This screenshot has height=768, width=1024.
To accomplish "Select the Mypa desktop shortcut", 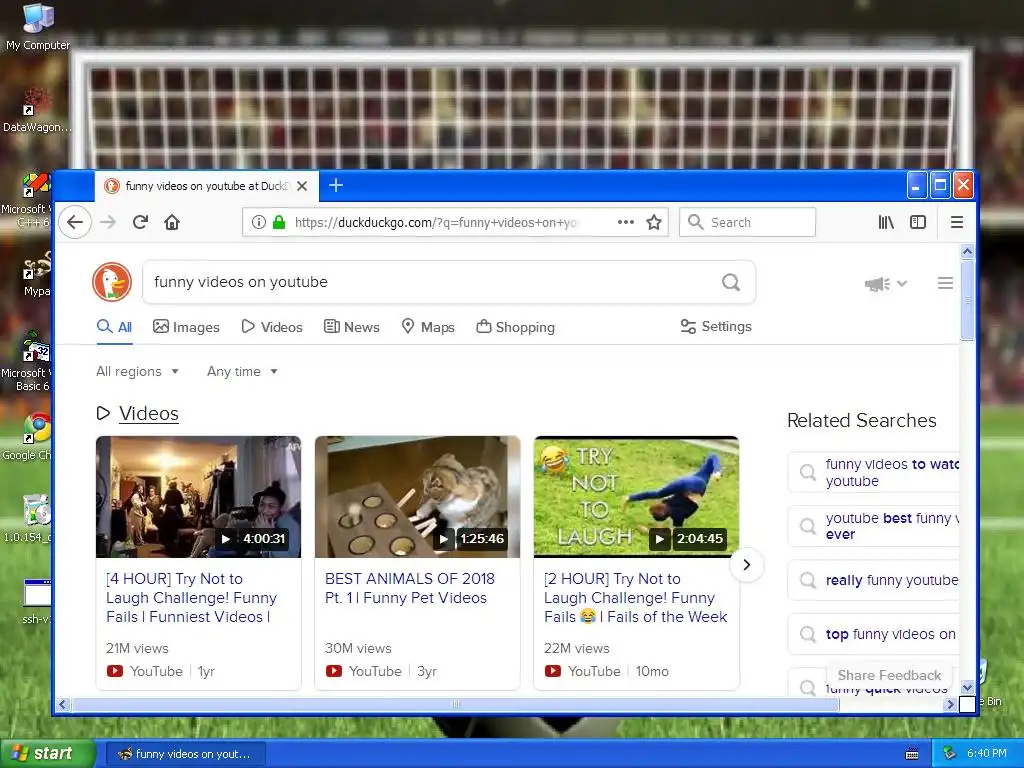I will coord(36,276).
